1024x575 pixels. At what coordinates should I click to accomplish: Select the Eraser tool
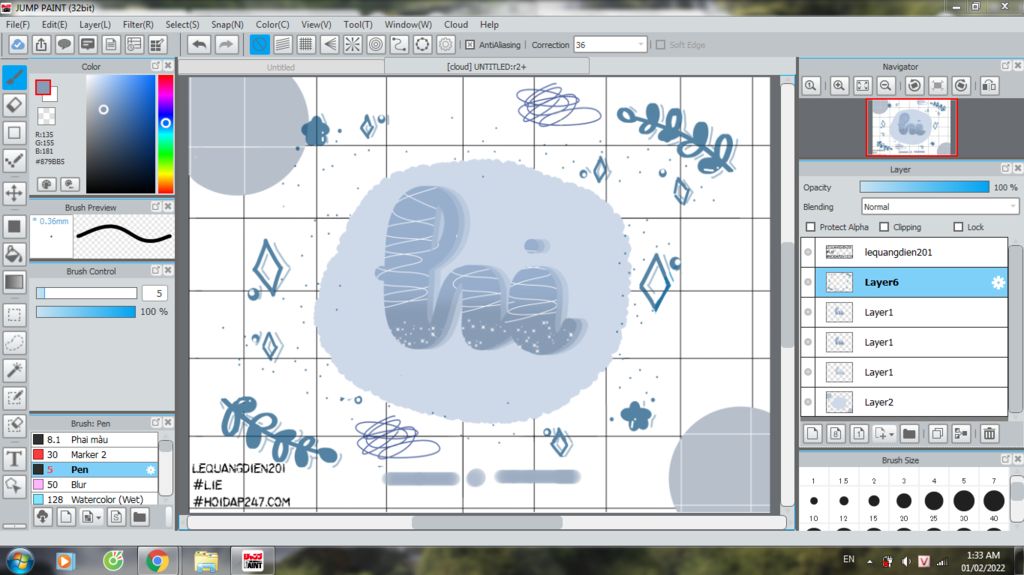click(14, 105)
